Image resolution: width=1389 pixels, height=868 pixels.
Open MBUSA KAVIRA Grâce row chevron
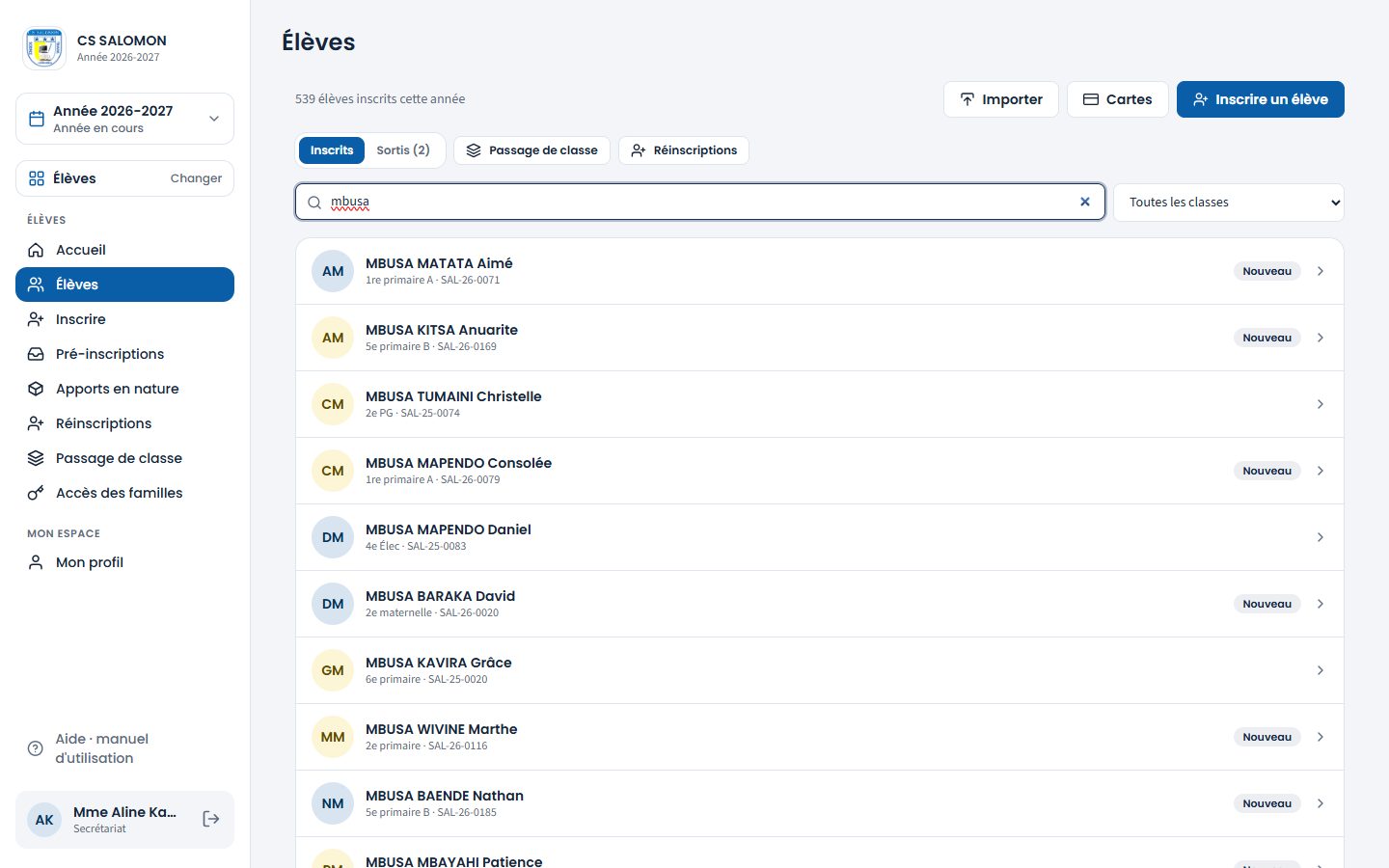(1321, 670)
